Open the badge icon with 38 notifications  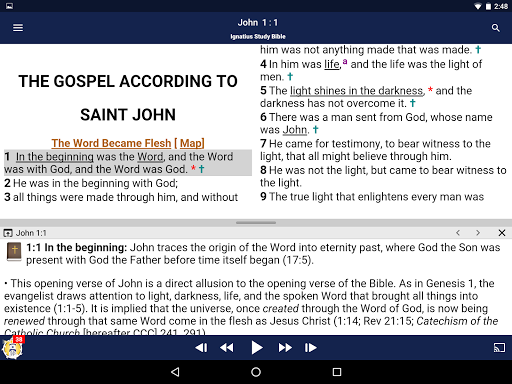pyautogui.click(x=13, y=348)
